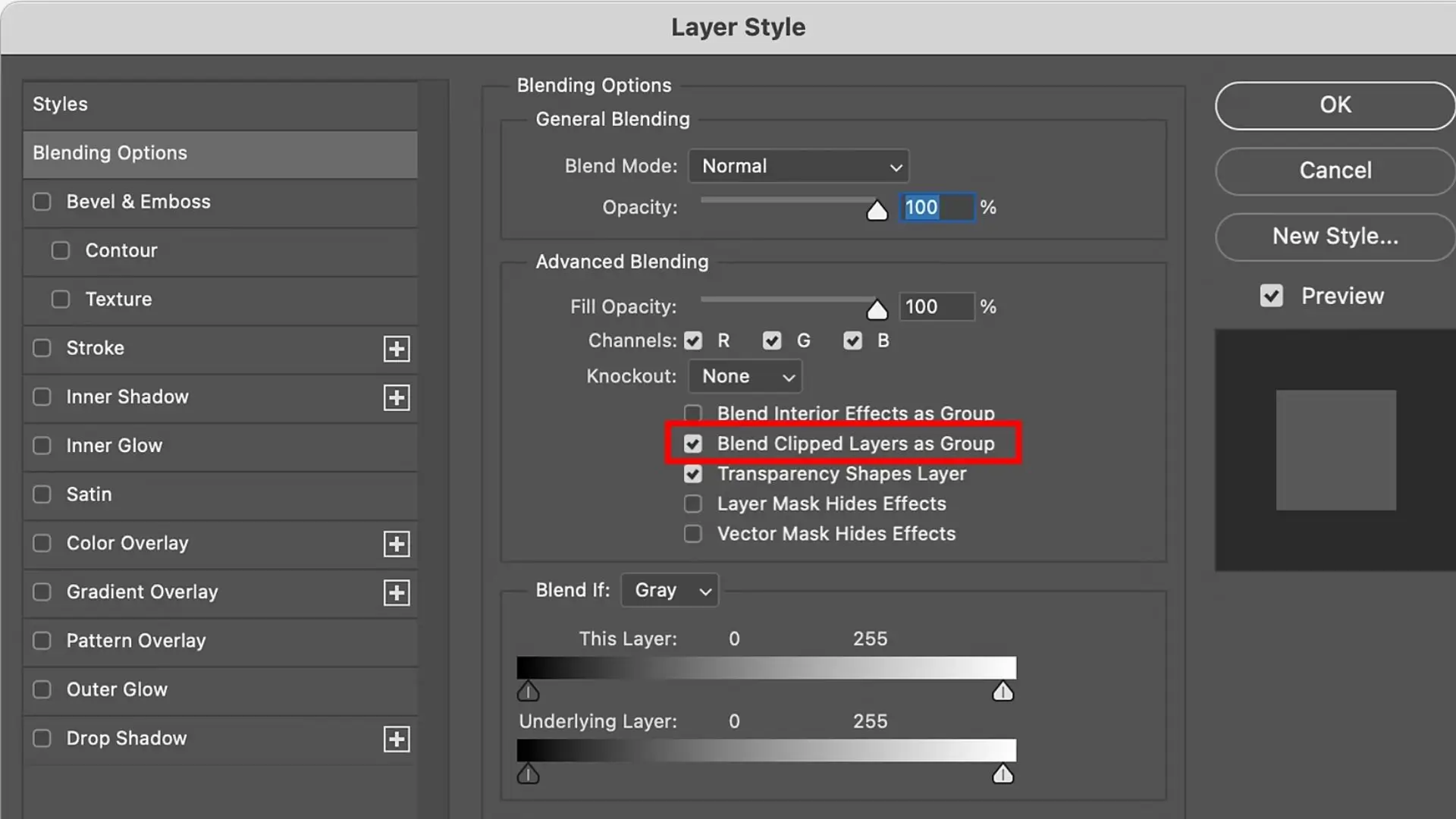This screenshot has width=1456, height=819.
Task: Click the Fill Opacity percentage field
Action: tap(937, 306)
